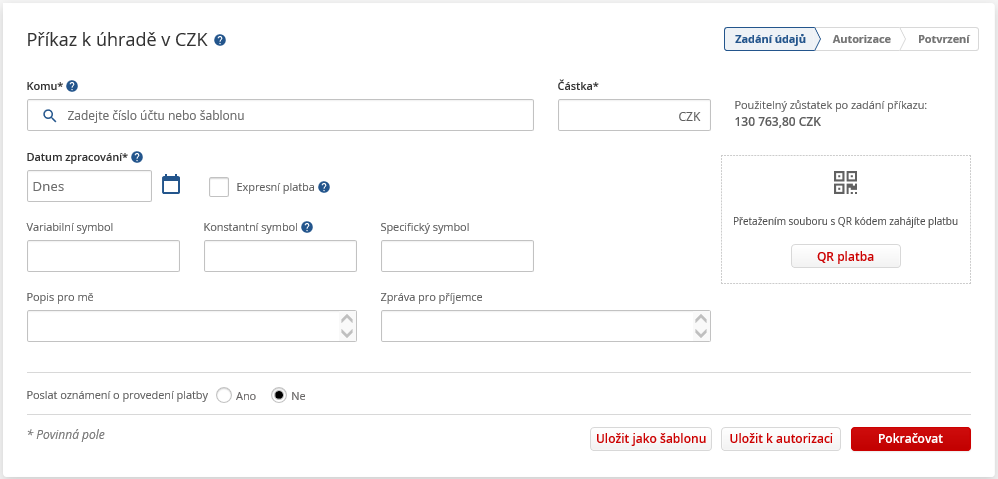
Task: Focus the Částka amount field
Action: coord(634,115)
